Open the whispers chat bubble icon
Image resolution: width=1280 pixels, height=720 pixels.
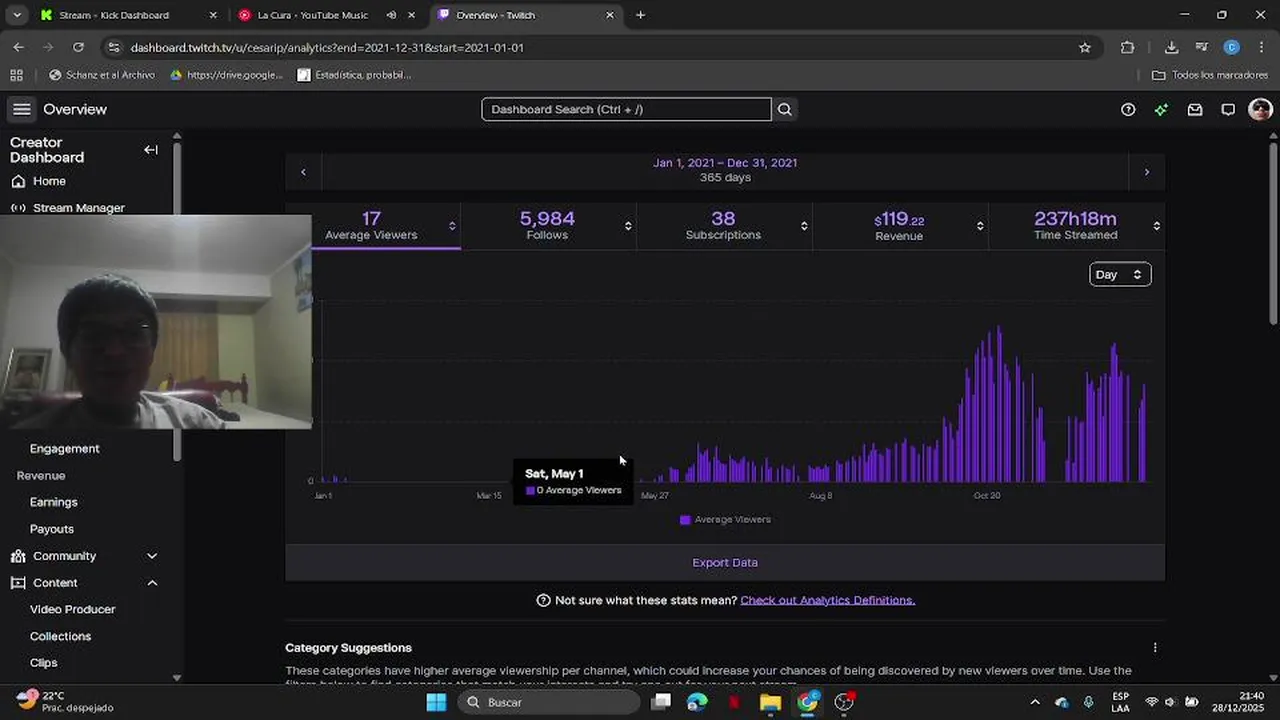[1228, 109]
